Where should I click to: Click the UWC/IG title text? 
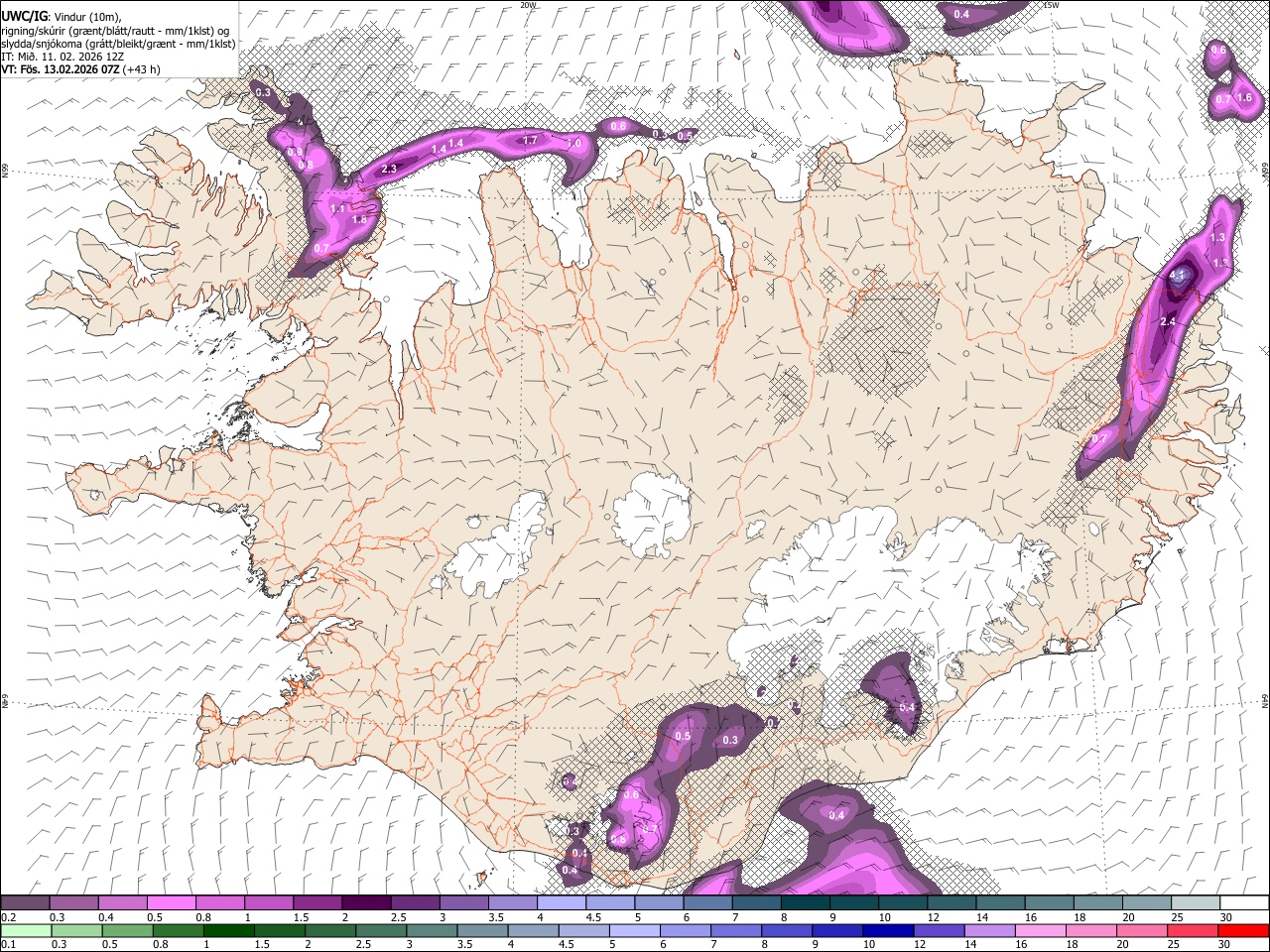(23, 16)
